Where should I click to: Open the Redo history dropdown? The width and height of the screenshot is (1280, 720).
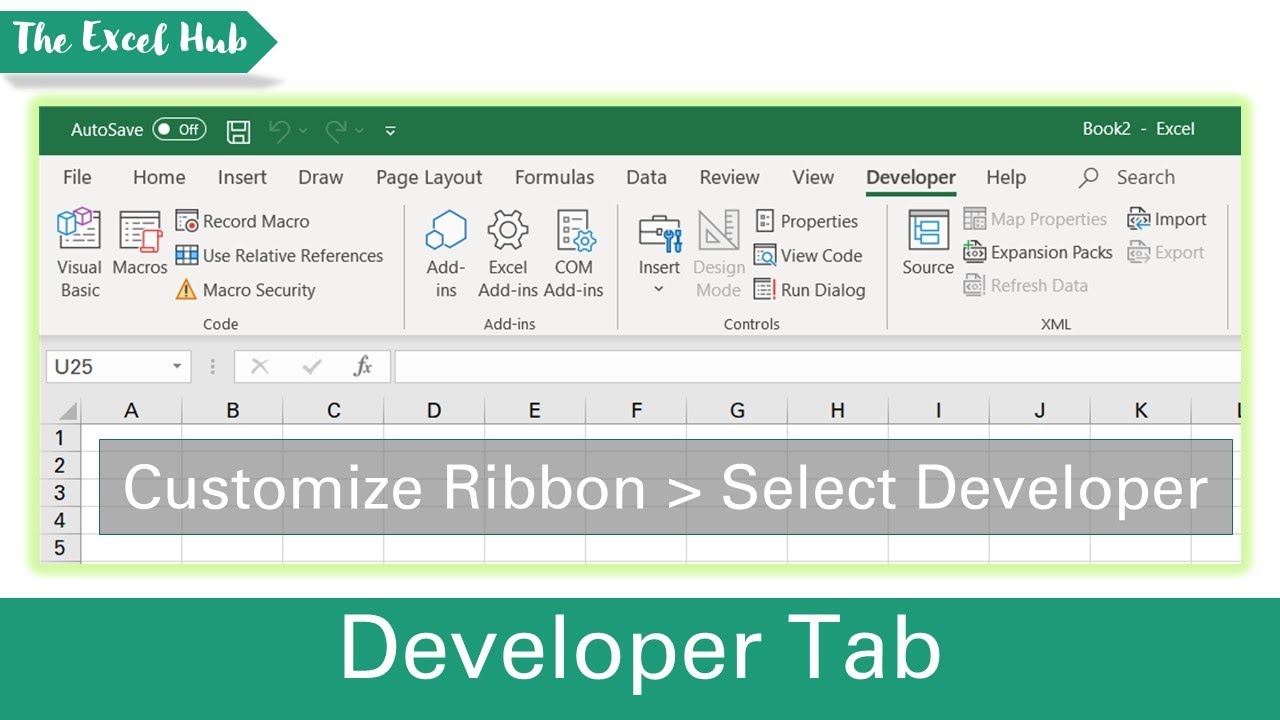coord(359,130)
